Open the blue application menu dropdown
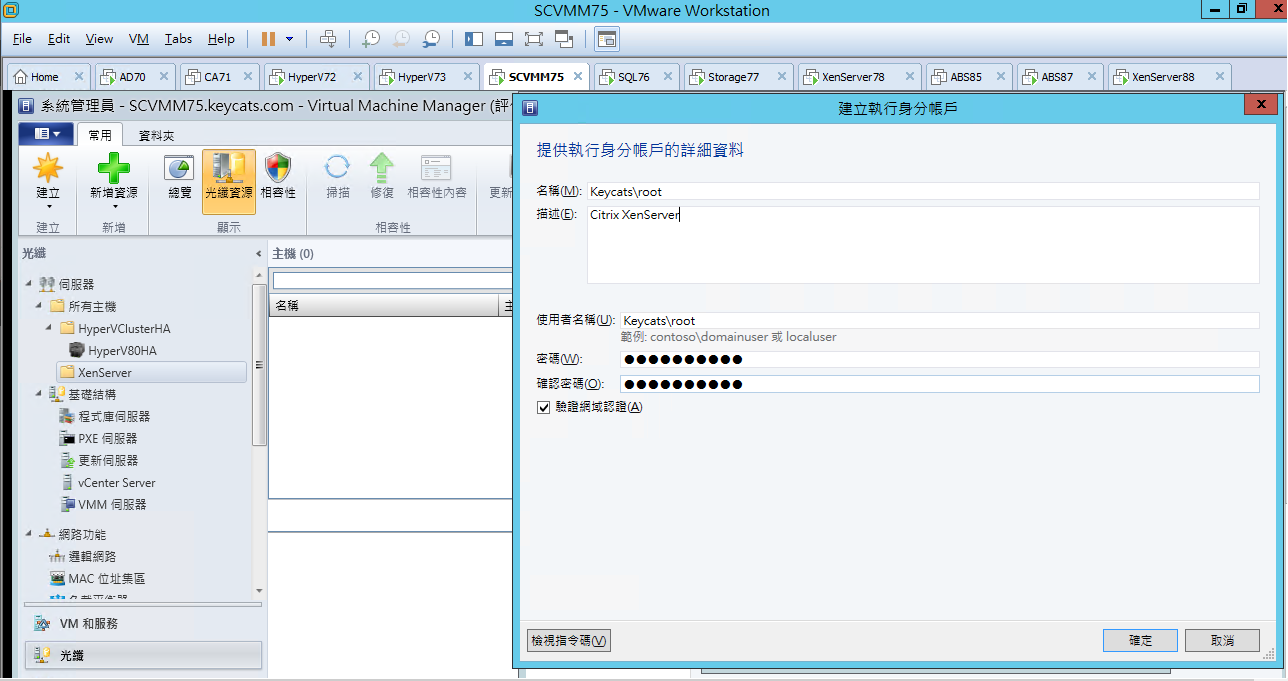Screen dimensions: 1288x681 [46, 133]
